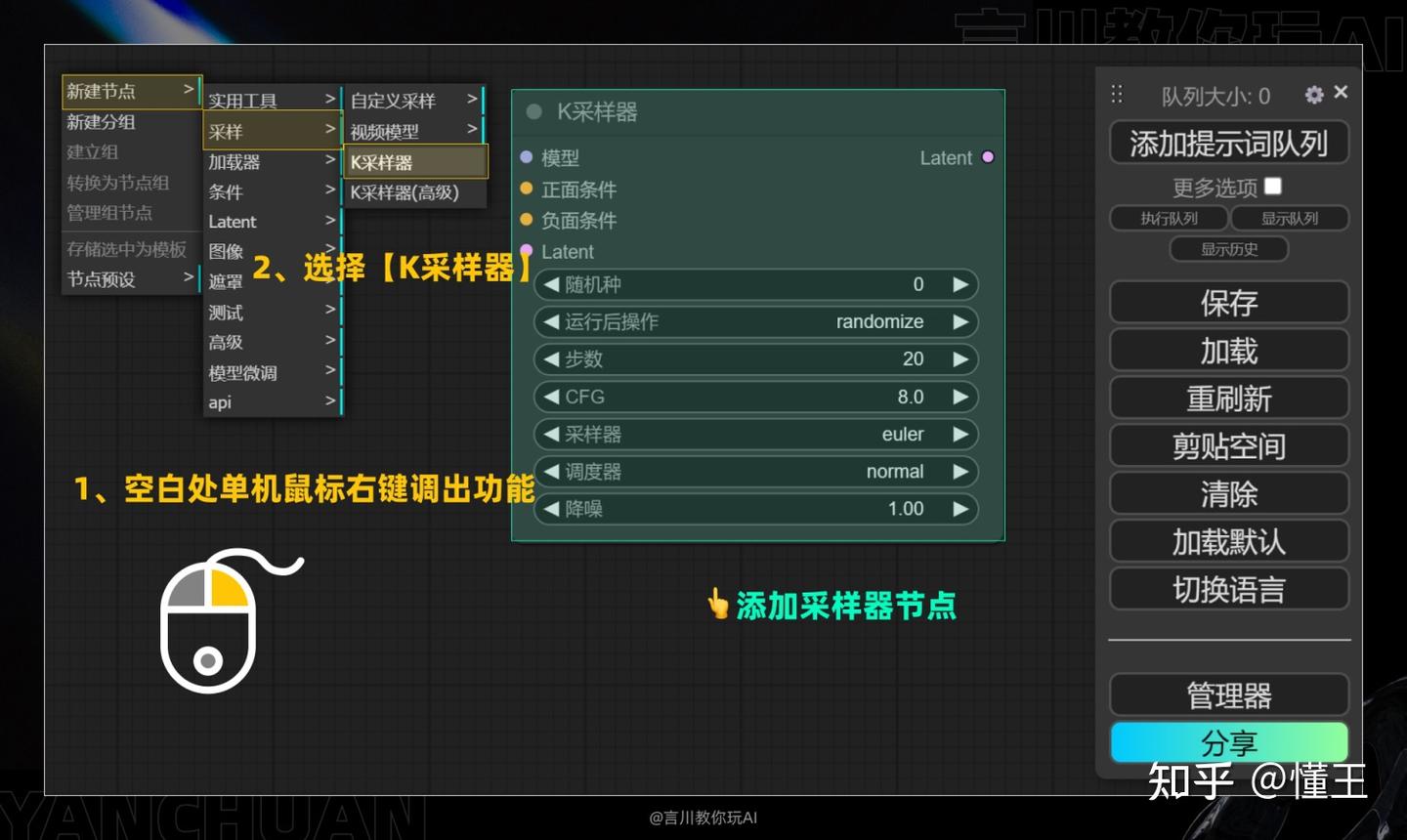The height and width of the screenshot is (840, 1407).
Task: Click the 清除 button
Action: coord(1229,494)
